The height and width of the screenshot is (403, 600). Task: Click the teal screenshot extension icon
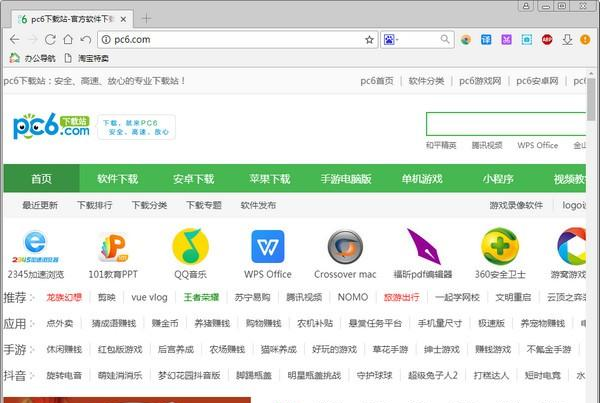coord(527,39)
